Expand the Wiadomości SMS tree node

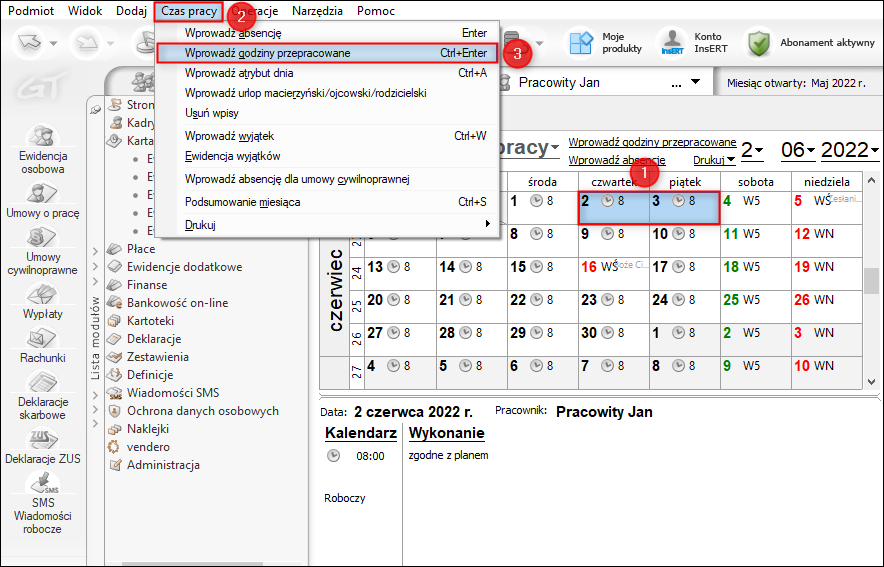point(95,394)
